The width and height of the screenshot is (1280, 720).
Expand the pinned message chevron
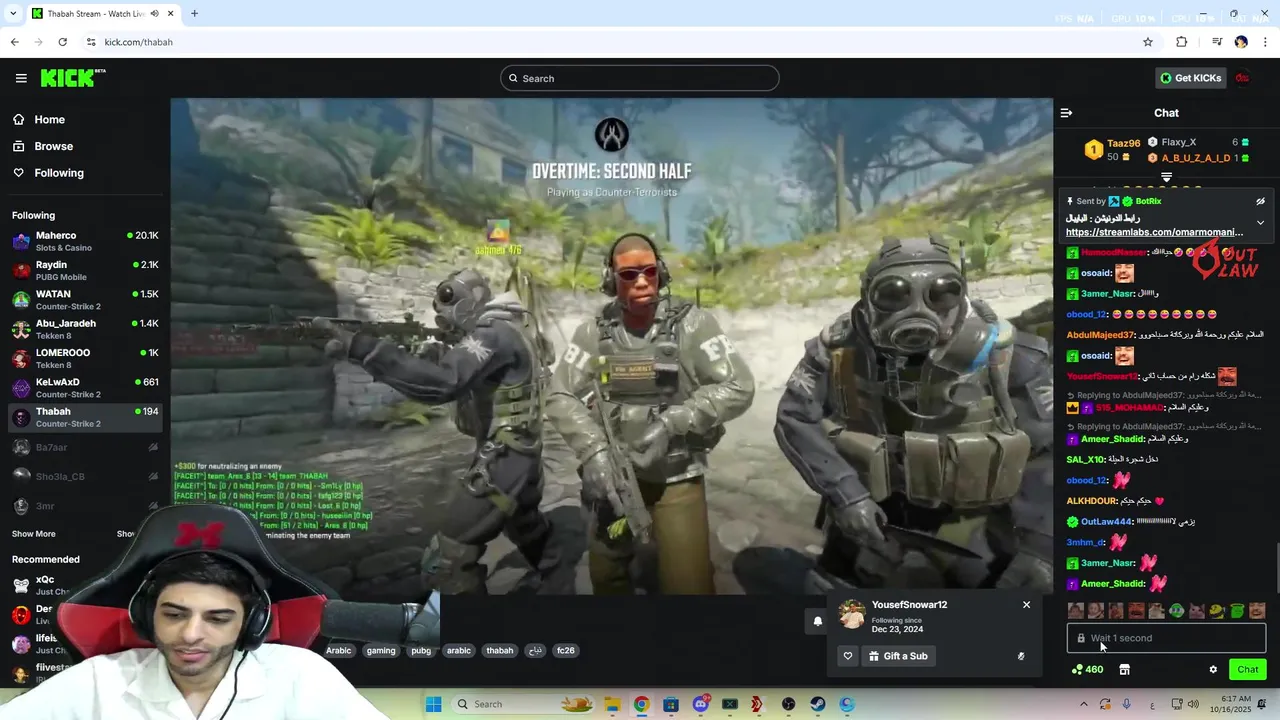[x=1260, y=222]
